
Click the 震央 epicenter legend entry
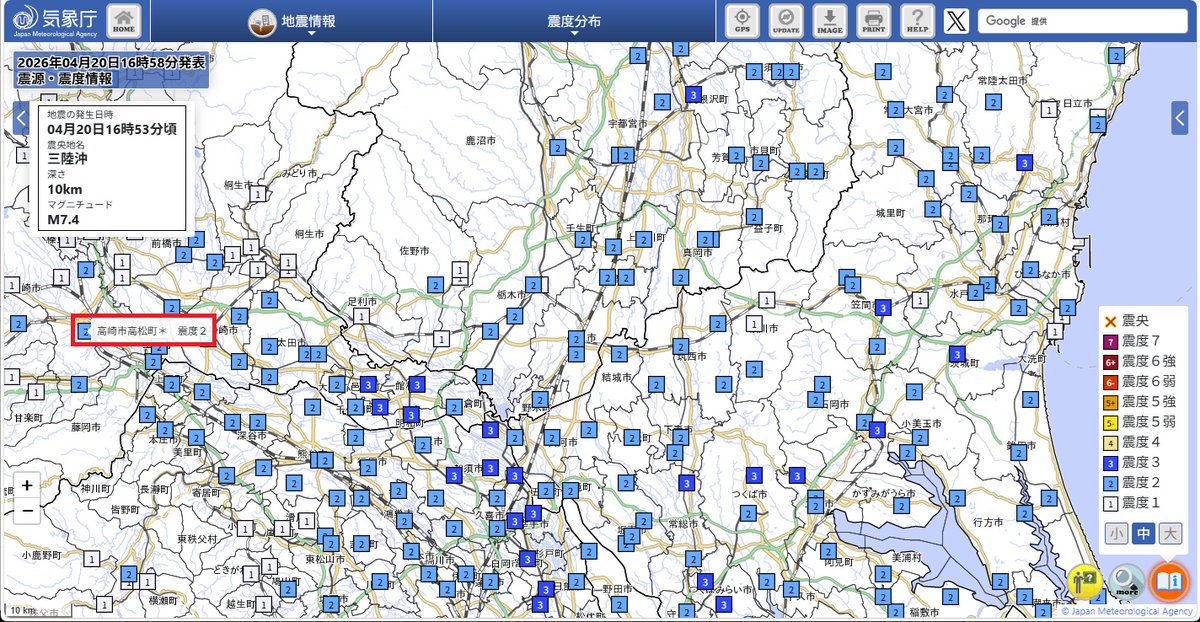(1126, 322)
